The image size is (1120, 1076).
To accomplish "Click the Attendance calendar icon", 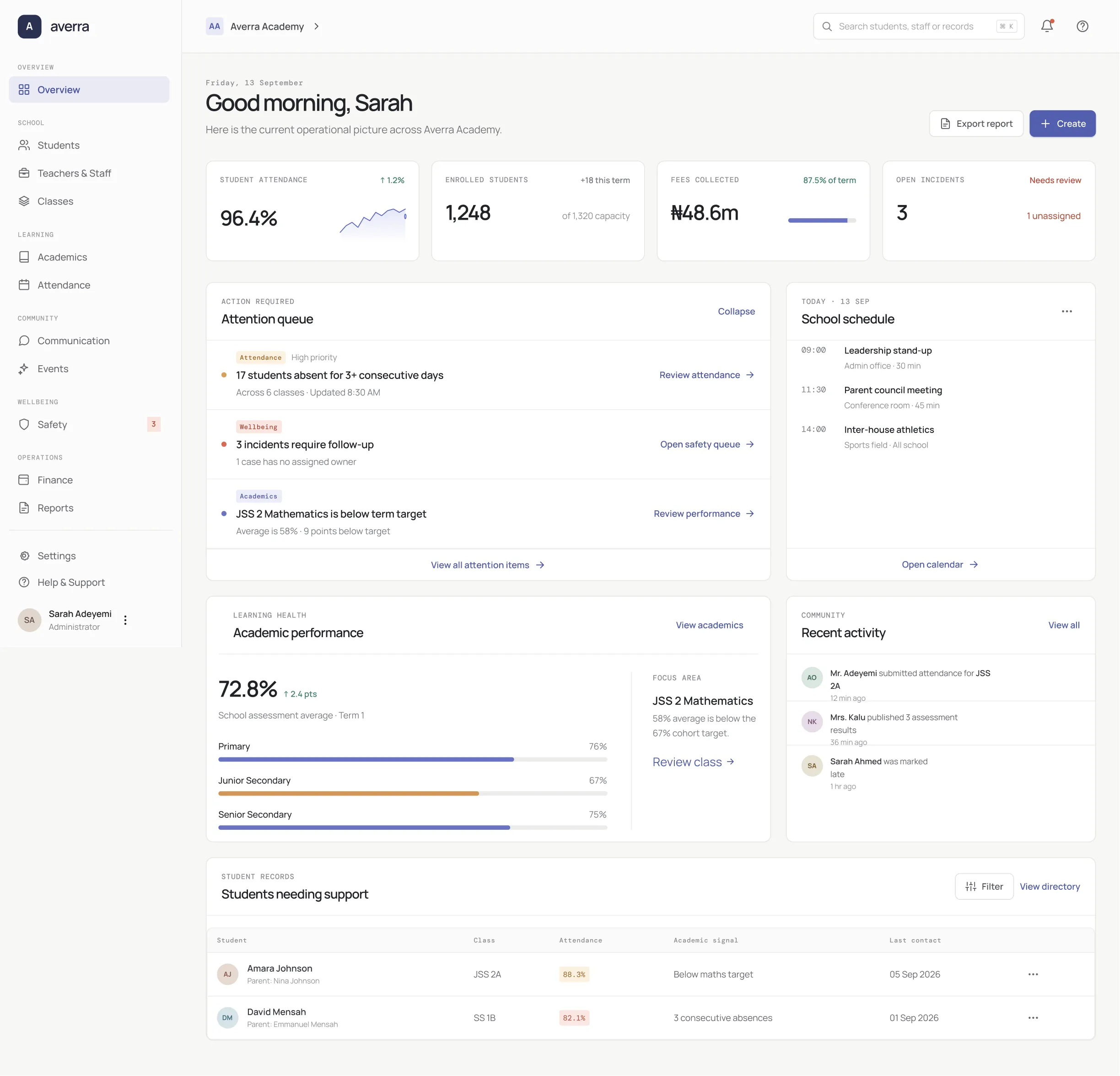I will point(24,285).
